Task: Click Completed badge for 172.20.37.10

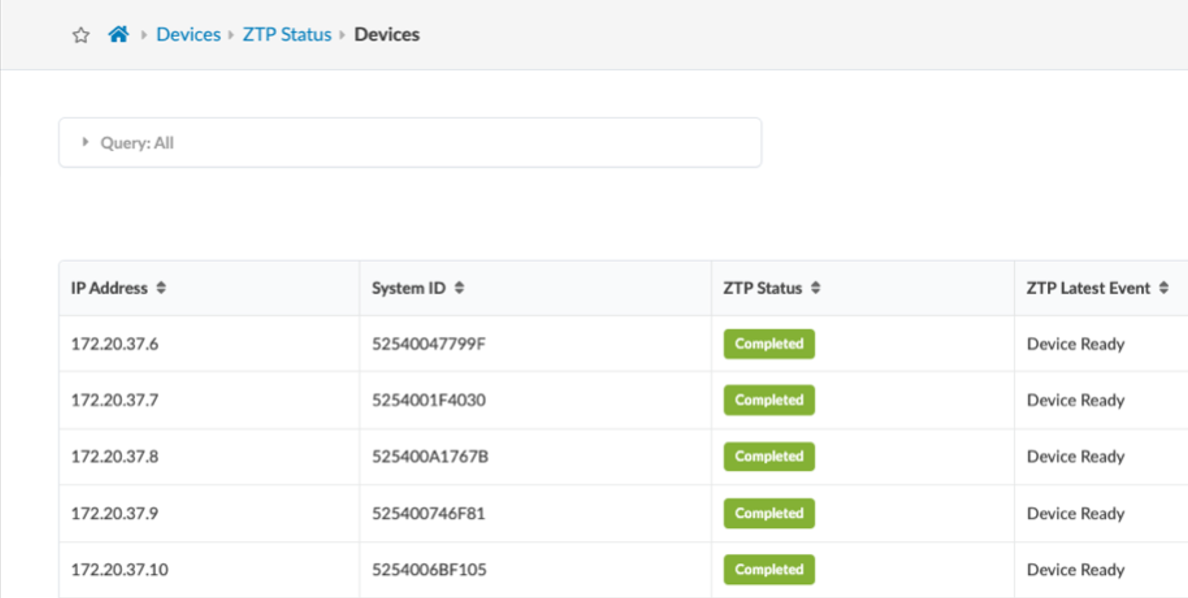Action: point(769,570)
